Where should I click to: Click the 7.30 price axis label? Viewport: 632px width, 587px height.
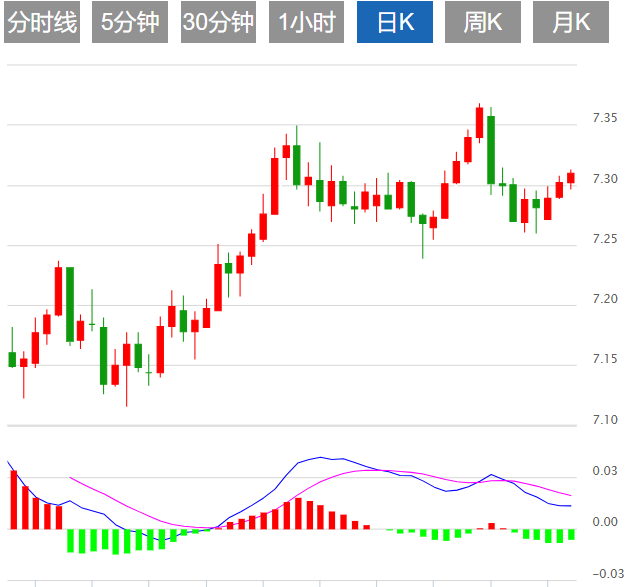pyautogui.click(x=605, y=179)
